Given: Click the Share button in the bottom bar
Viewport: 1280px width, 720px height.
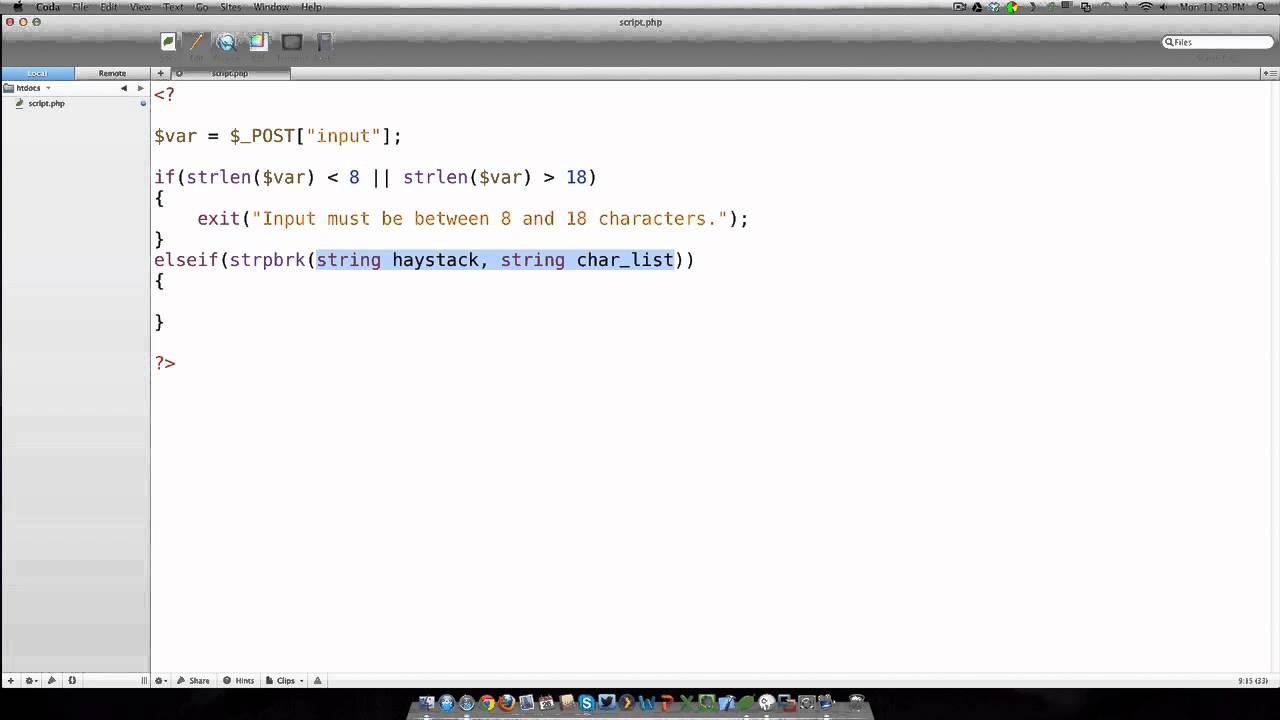Looking at the screenshot, I should [x=194, y=681].
